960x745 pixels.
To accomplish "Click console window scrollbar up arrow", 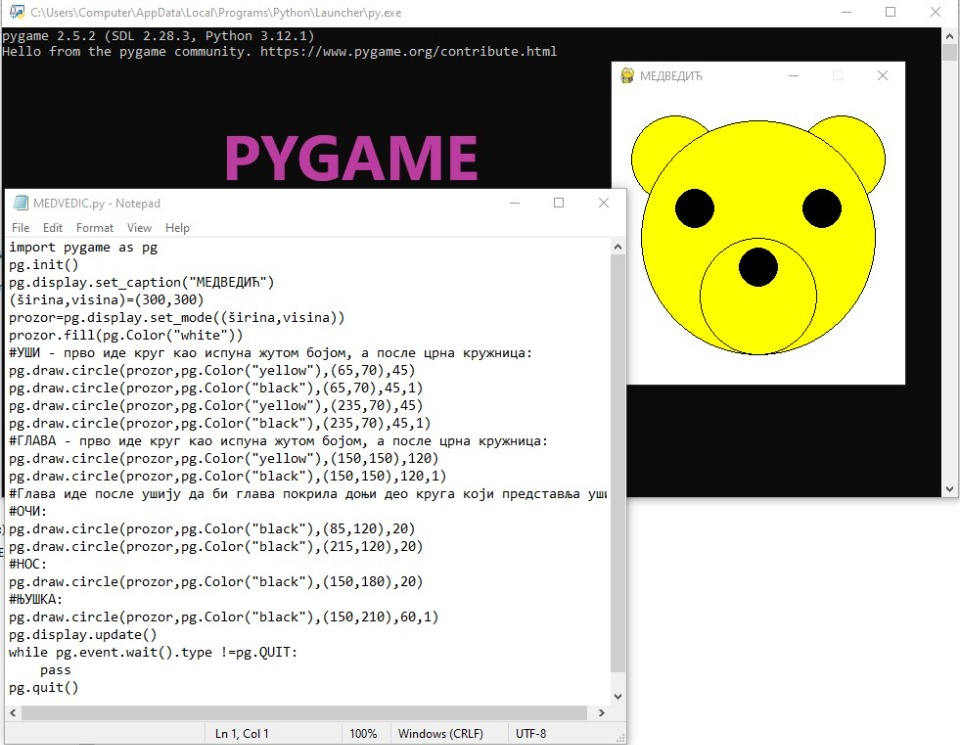I will (x=950, y=35).
